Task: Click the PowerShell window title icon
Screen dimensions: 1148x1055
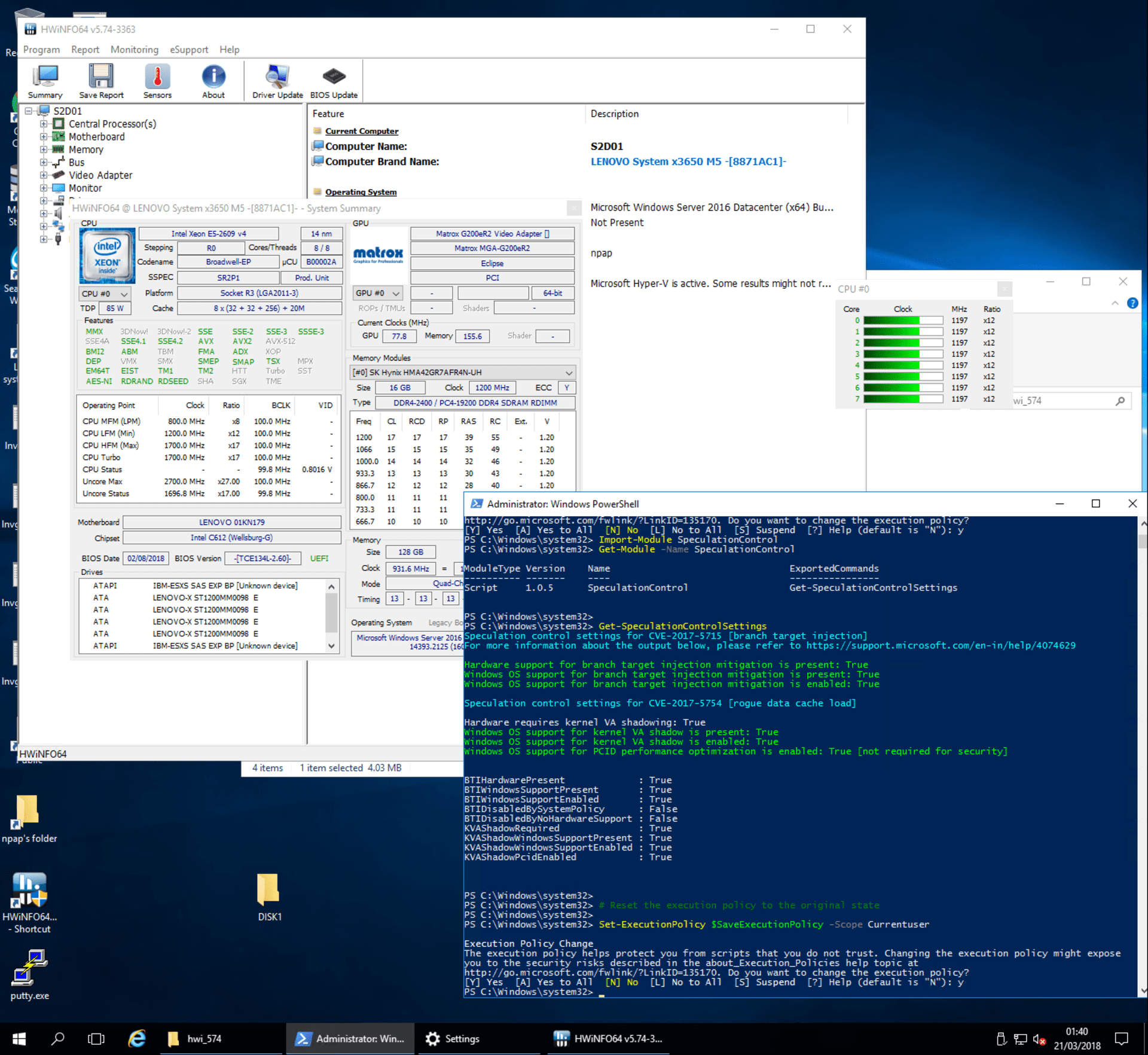Action: click(476, 504)
